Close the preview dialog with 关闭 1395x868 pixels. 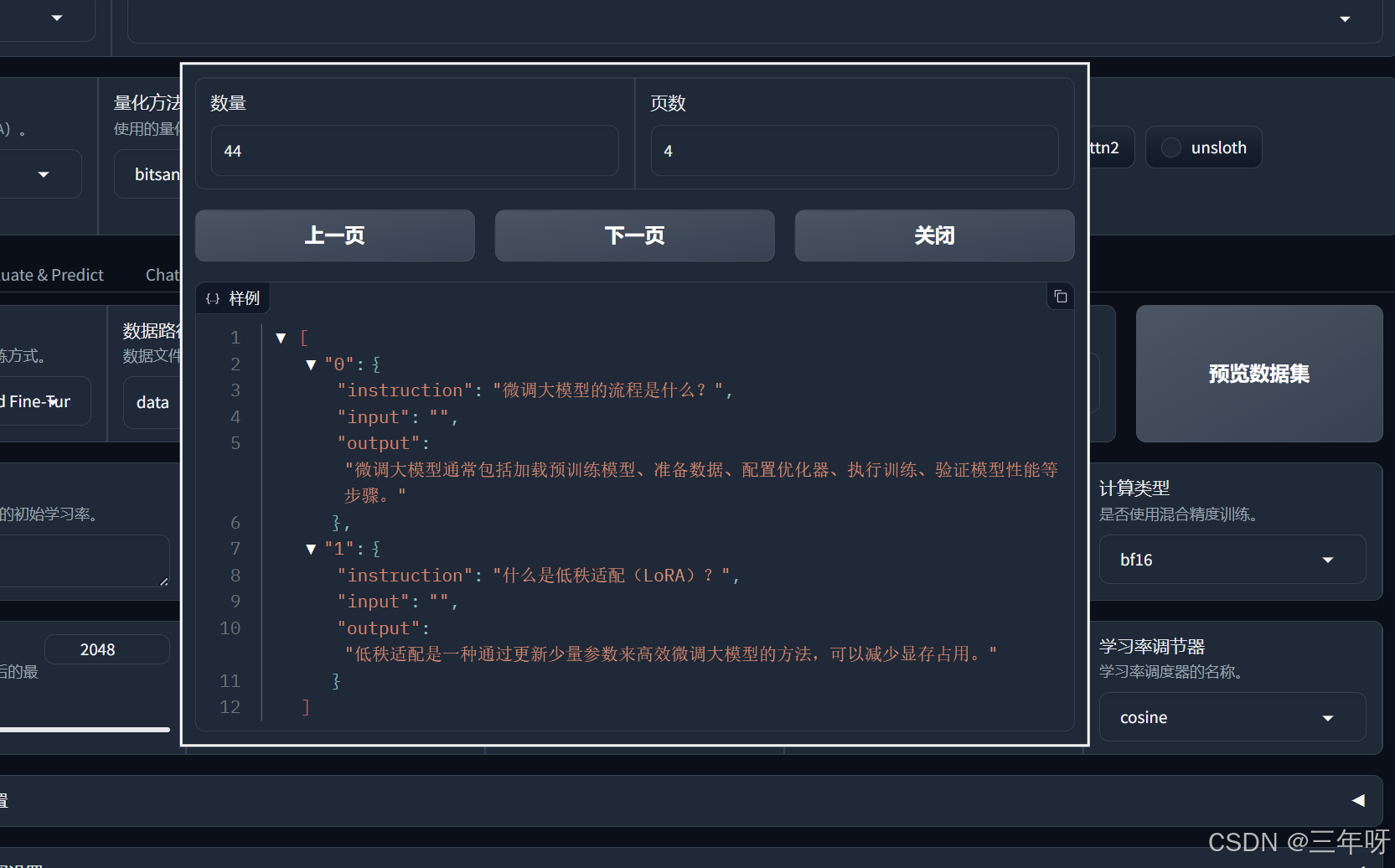tap(935, 235)
